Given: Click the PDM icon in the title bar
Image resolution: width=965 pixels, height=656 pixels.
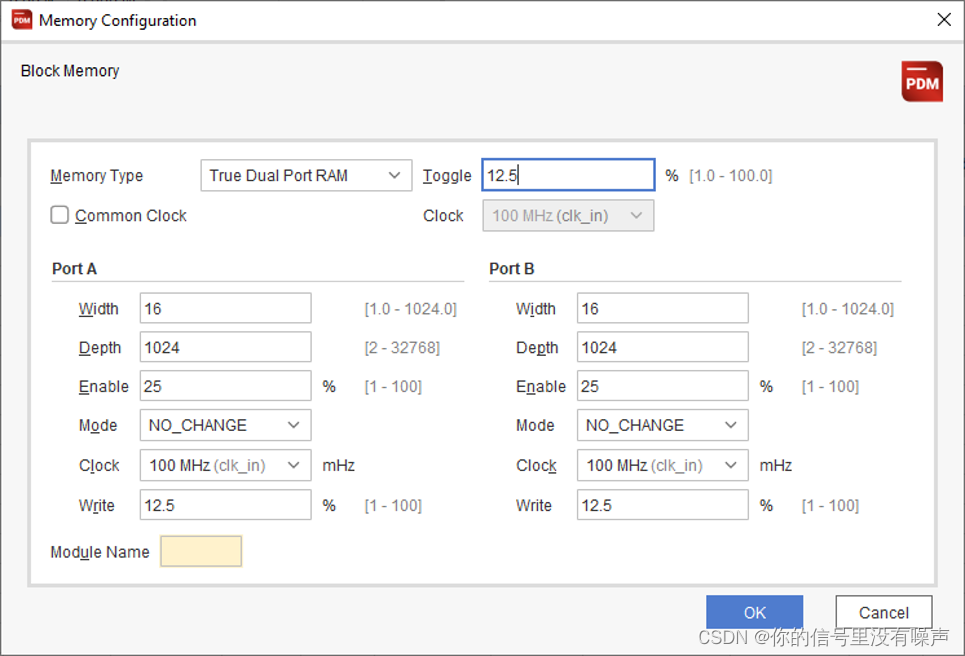Looking at the screenshot, I should 20,19.
